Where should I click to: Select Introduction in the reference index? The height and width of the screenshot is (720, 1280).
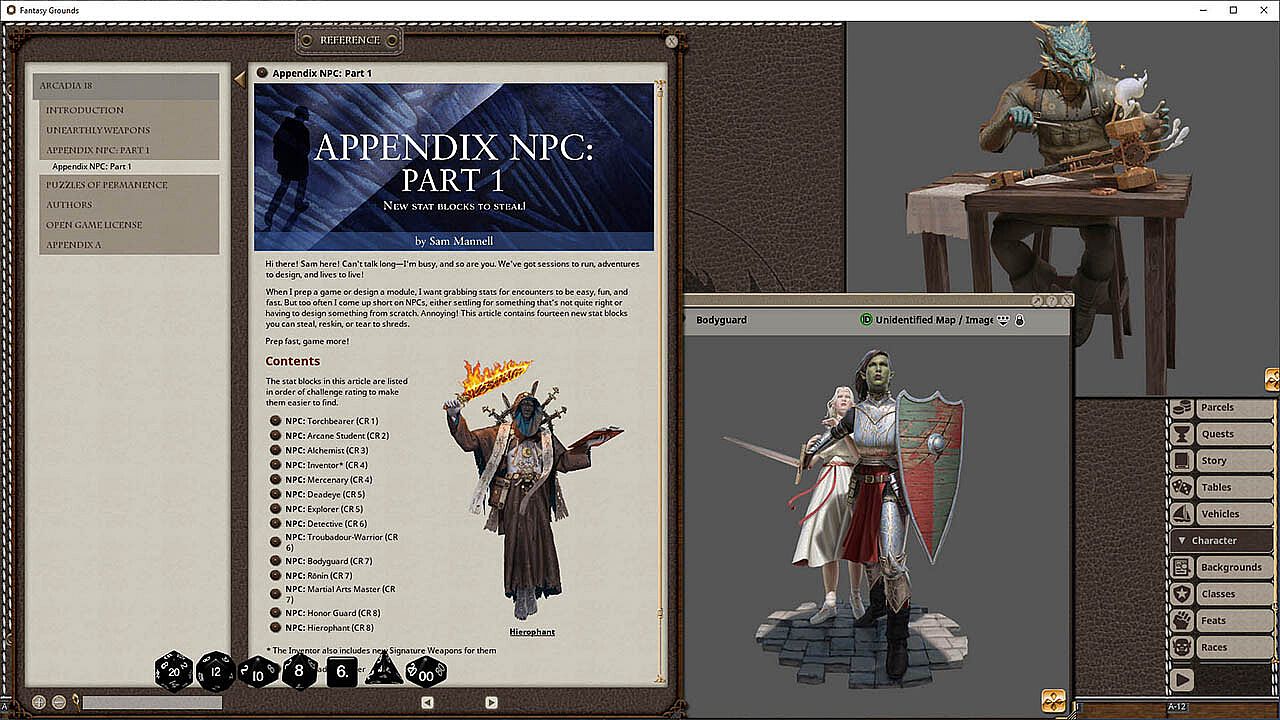tap(85, 110)
